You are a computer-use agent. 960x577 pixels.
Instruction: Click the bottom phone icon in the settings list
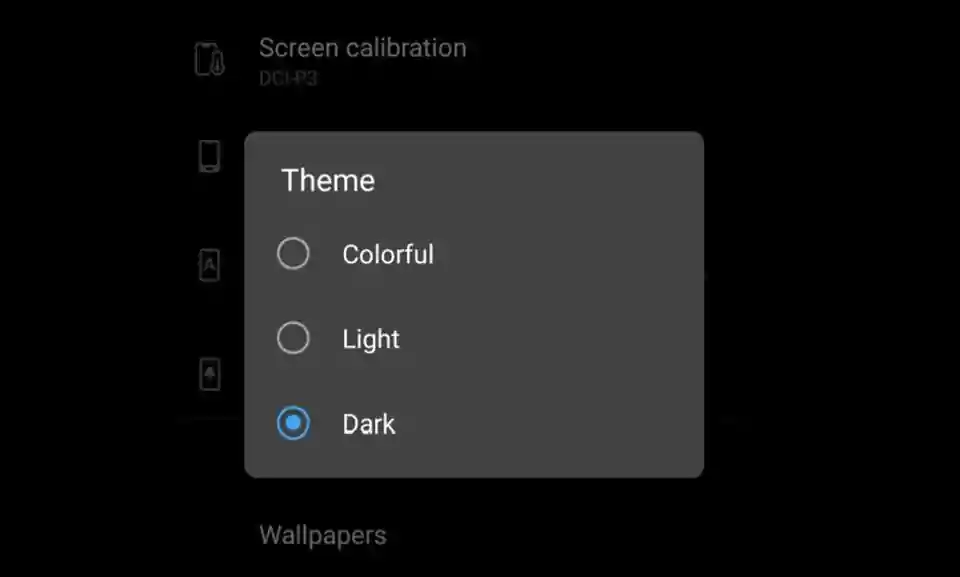pyautogui.click(x=209, y=374)
